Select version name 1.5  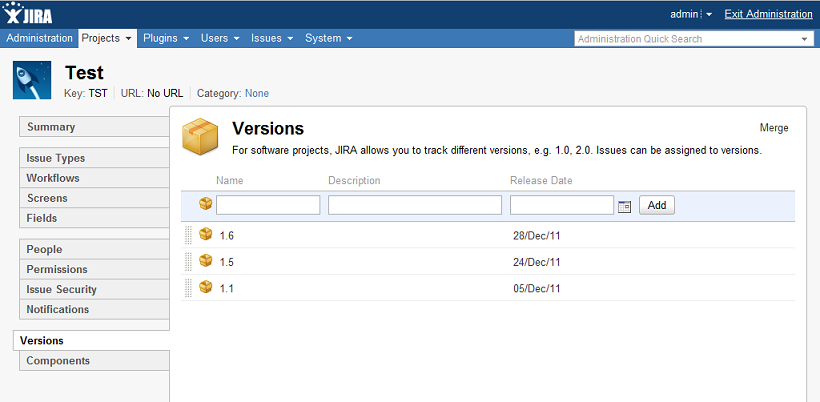tap(226, 262)
